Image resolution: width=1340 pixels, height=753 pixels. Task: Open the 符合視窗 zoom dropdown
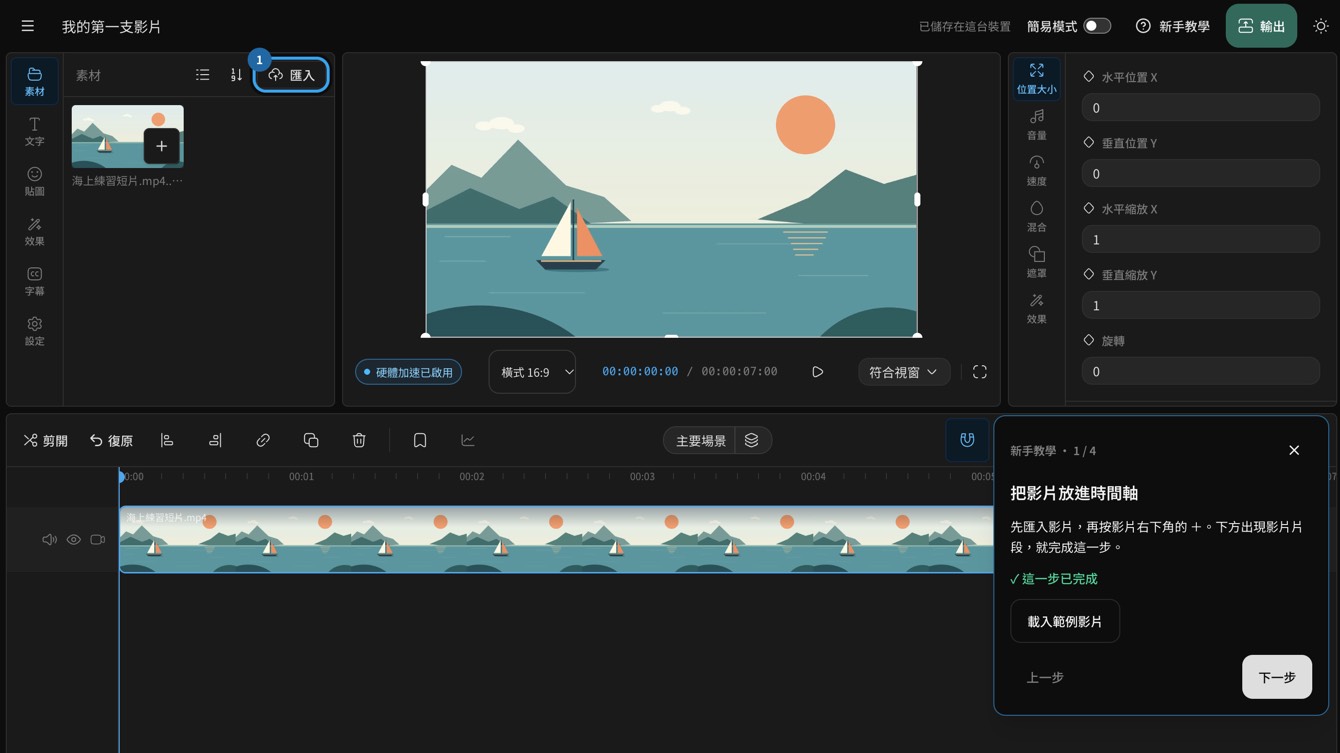[x=903, y=372]
